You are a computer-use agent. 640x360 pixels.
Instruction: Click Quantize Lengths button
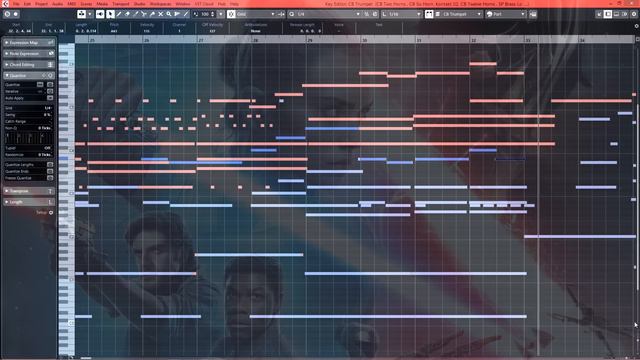click(x=50, y=164)
